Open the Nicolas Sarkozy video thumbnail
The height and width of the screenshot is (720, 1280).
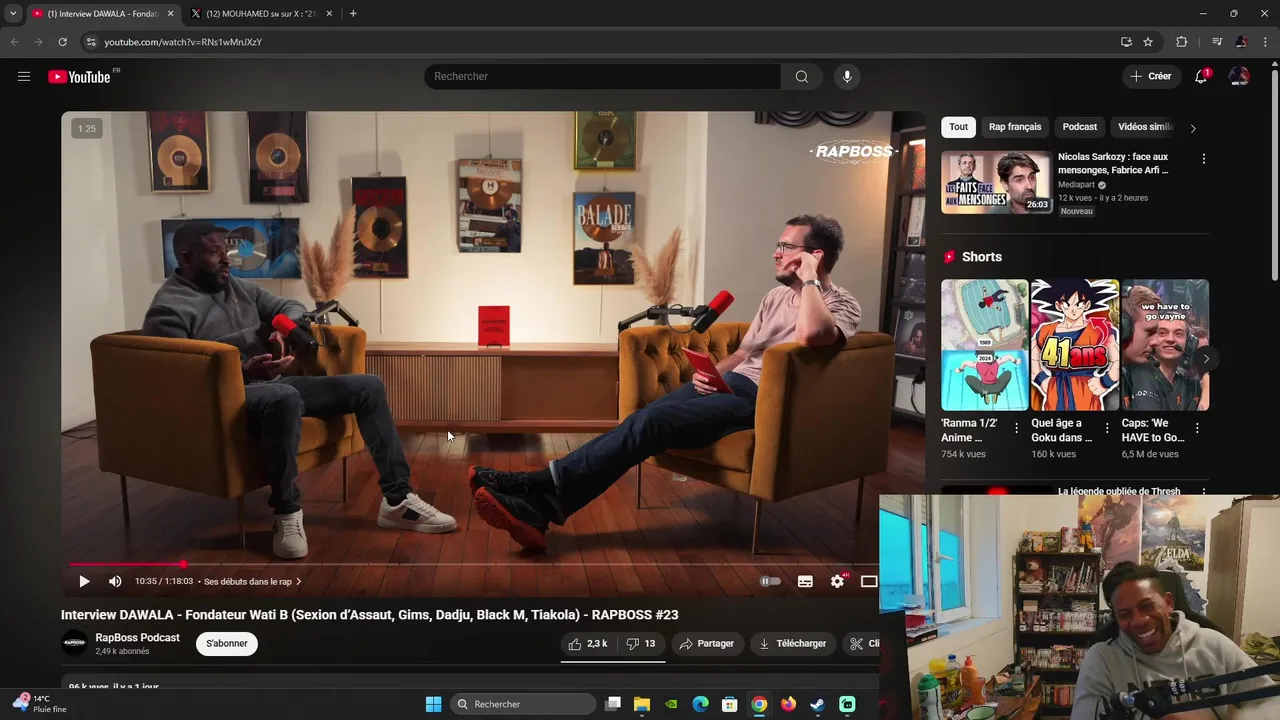pos(996,182)
